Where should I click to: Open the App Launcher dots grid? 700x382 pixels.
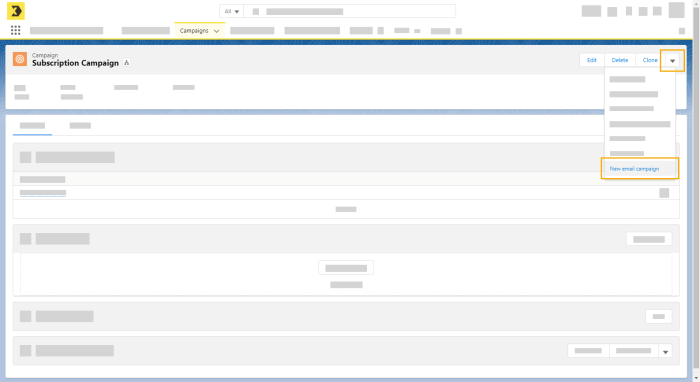pyautogui.click(x=16, y=30)
